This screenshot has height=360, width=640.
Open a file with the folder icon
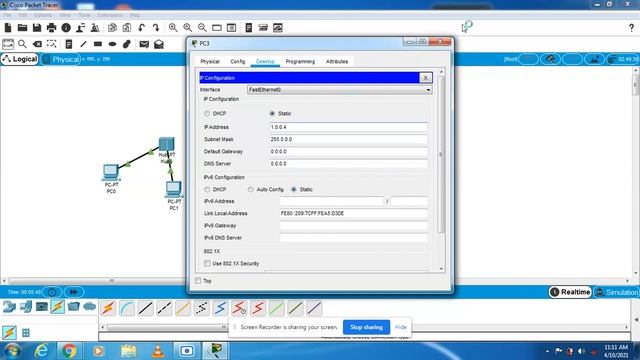click(22, 28)
